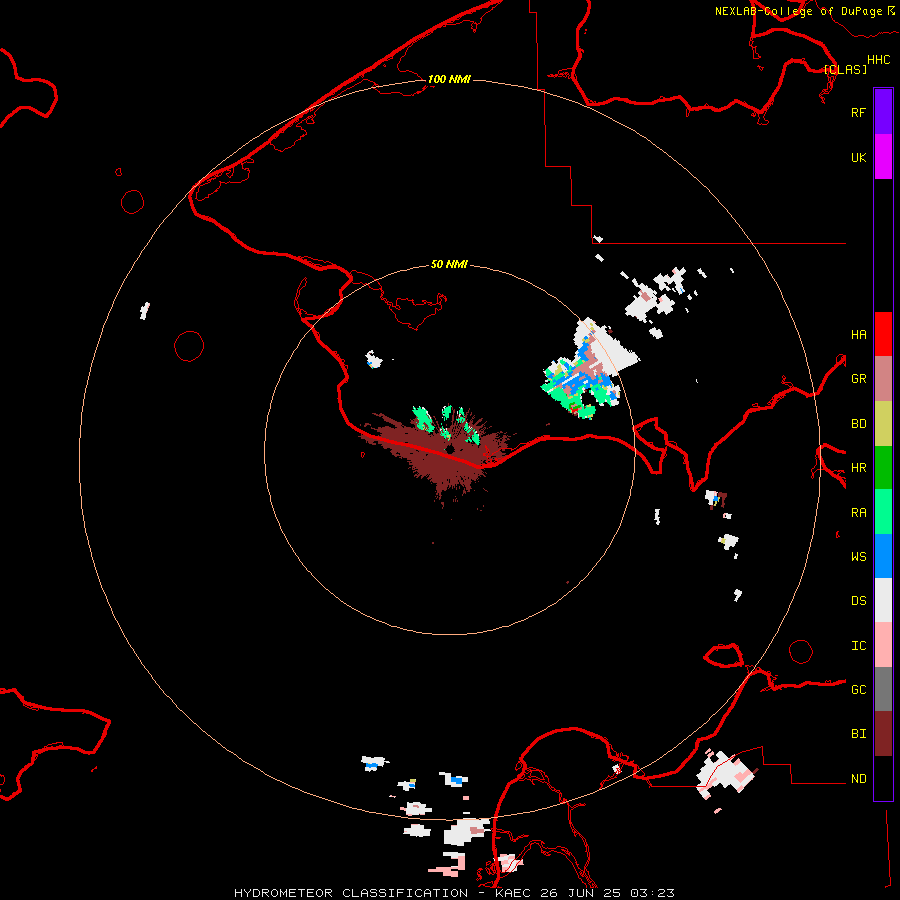Screen dimensions: 900x900
Task: Click the "WS" legend label
Action: (x=858, y=557)
